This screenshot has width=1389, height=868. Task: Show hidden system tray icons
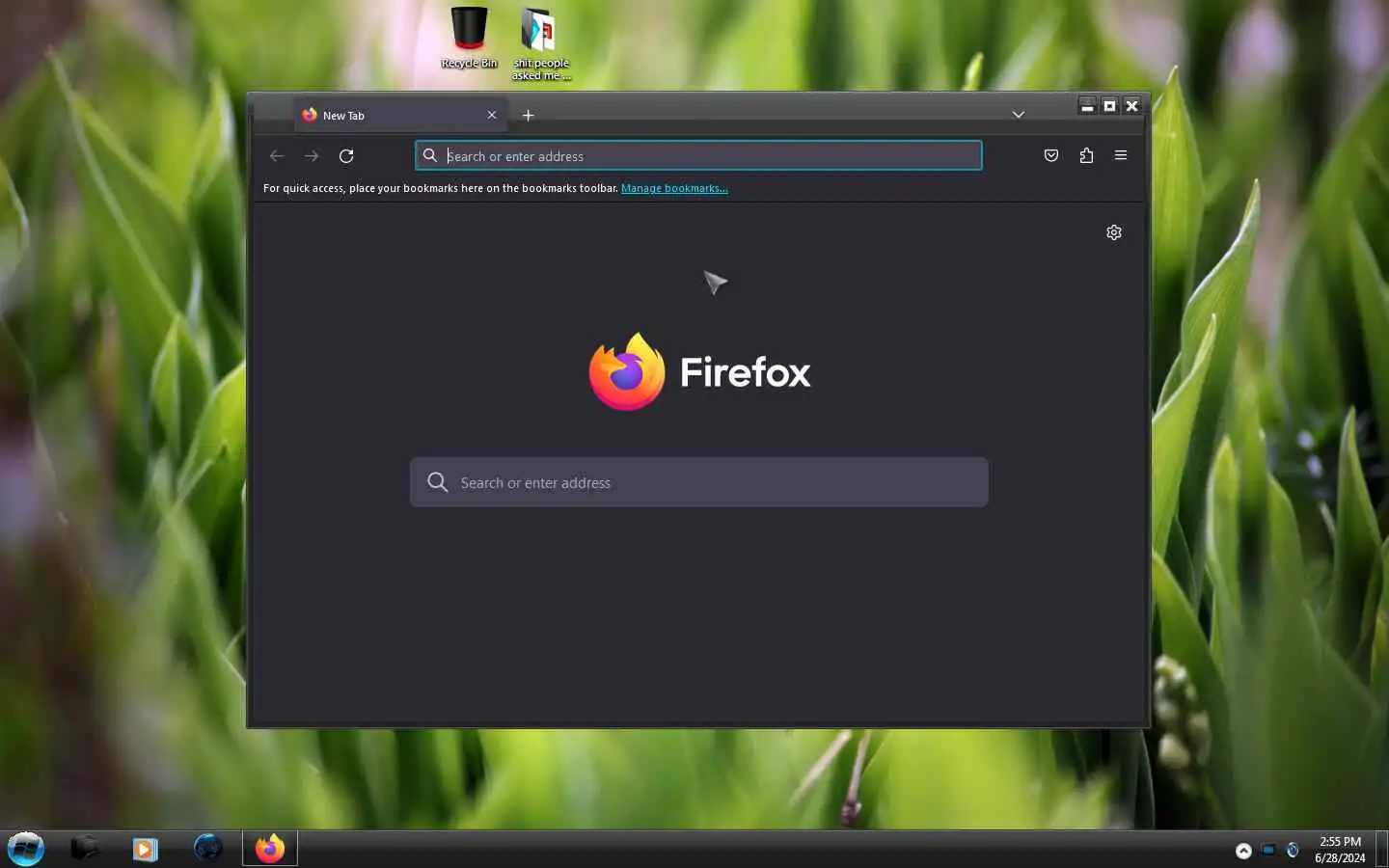pos(1243,851)
